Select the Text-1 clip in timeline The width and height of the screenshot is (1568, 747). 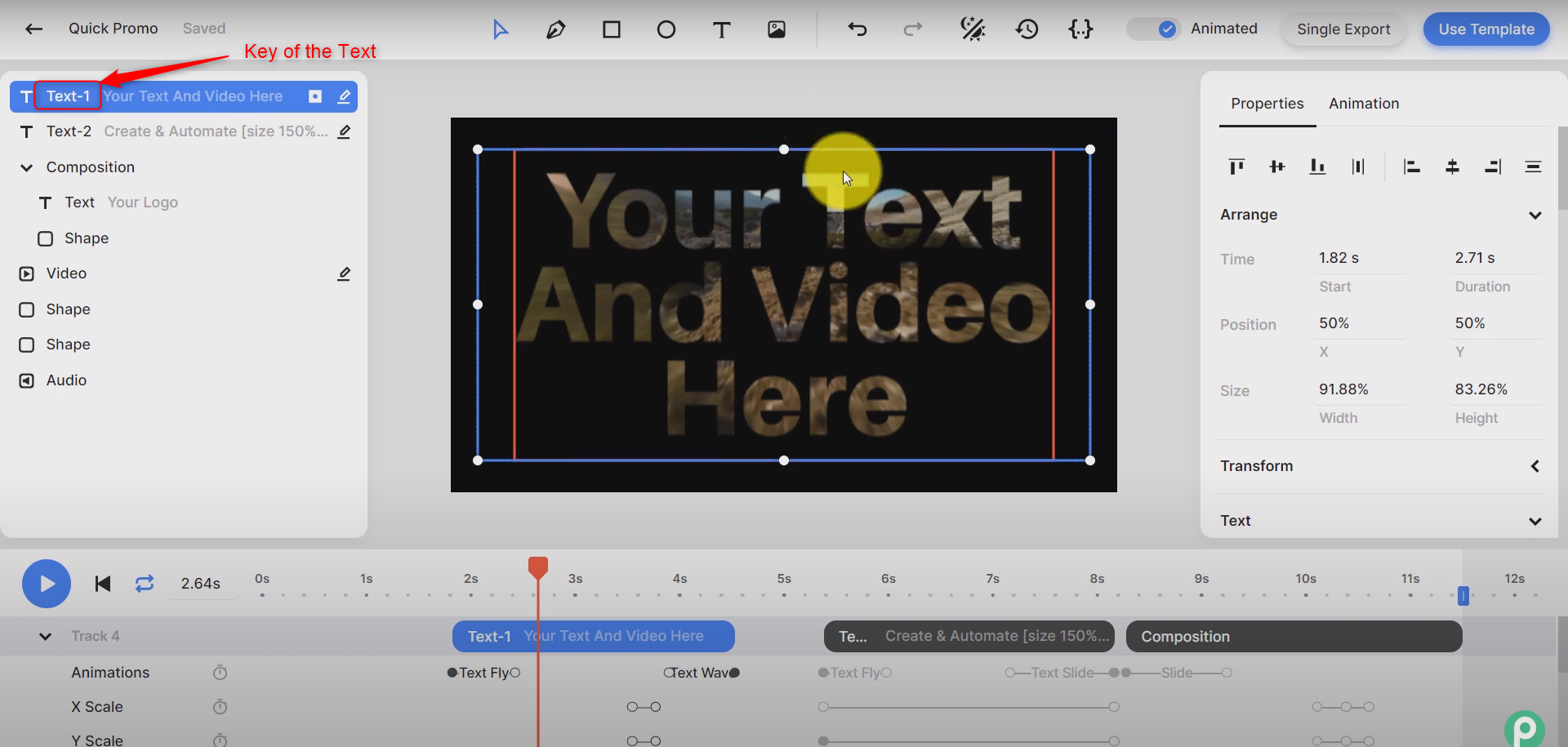click(594, 637)
